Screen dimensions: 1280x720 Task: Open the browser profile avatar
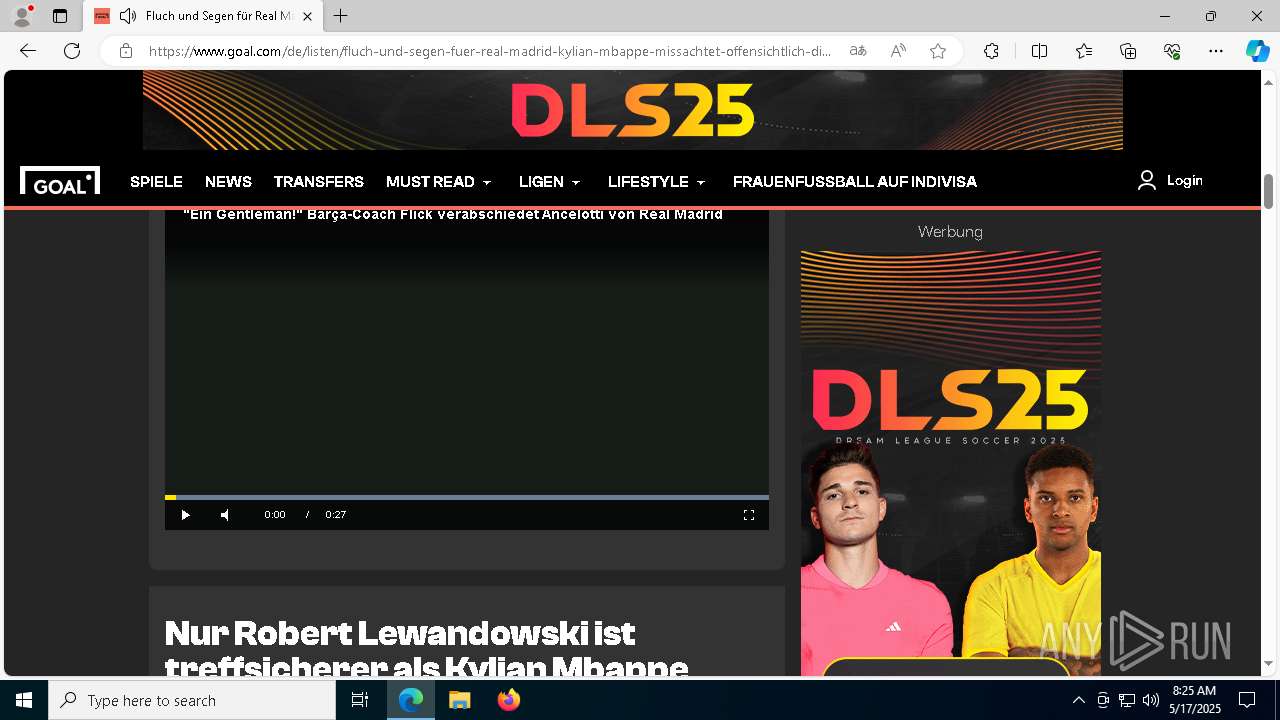(21, 16)
